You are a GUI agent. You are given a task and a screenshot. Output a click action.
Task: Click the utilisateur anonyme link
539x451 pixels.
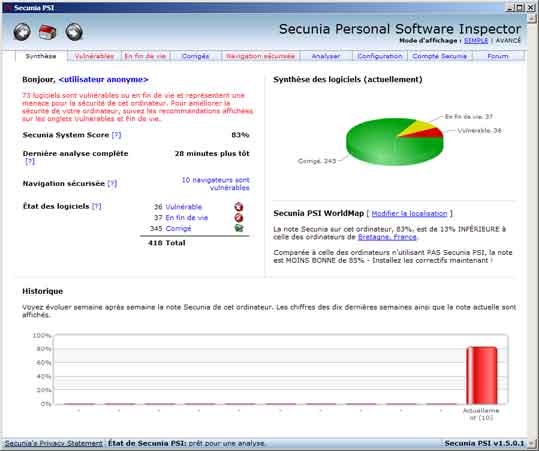tap(103, 79)
